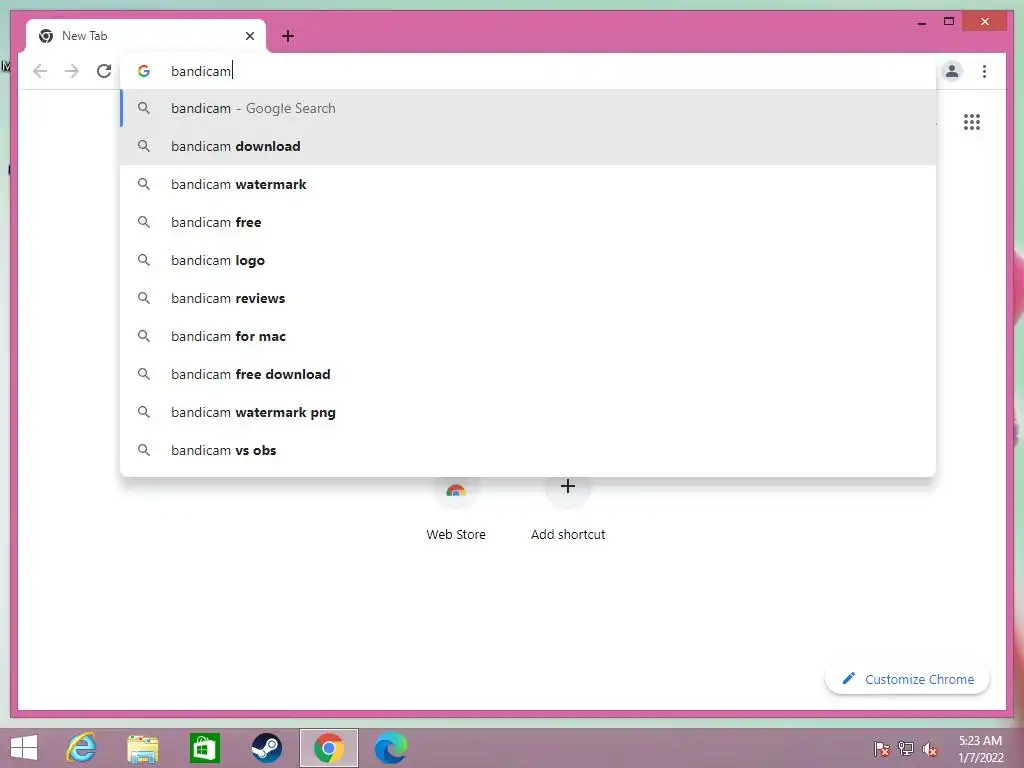This screenshot has width=1024, height=768.
Task: Launch Internet Explorer from the taskbar
Action: click(x=82, y=748)
